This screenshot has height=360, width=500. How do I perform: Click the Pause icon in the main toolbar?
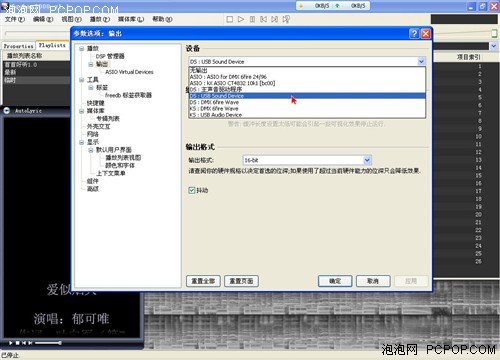pos(252,19)
